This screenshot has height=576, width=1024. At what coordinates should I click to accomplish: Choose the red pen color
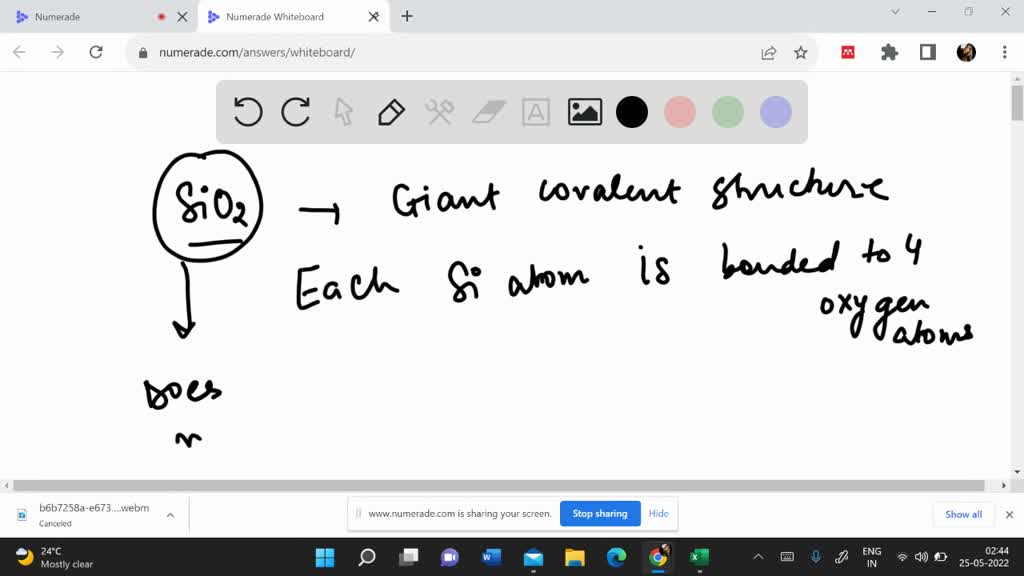(x=680, y=112)
